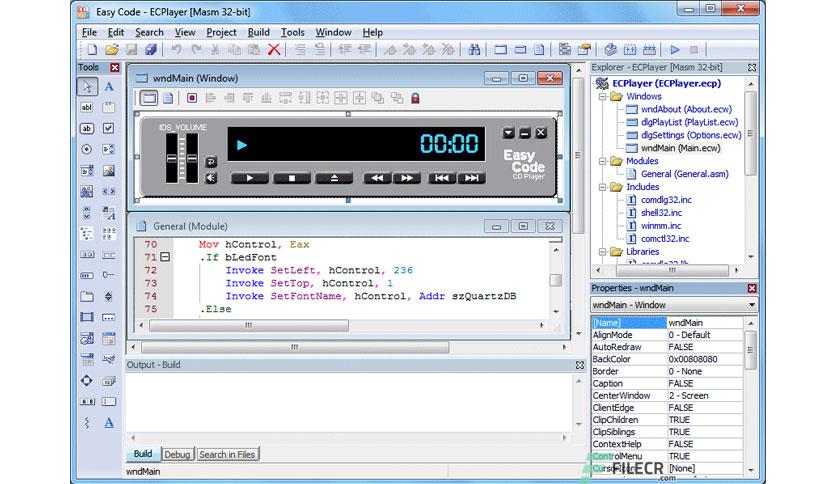Select General (General.asm) in Explorer
Screen dimensions: 836x484
[x=685, y=174]
